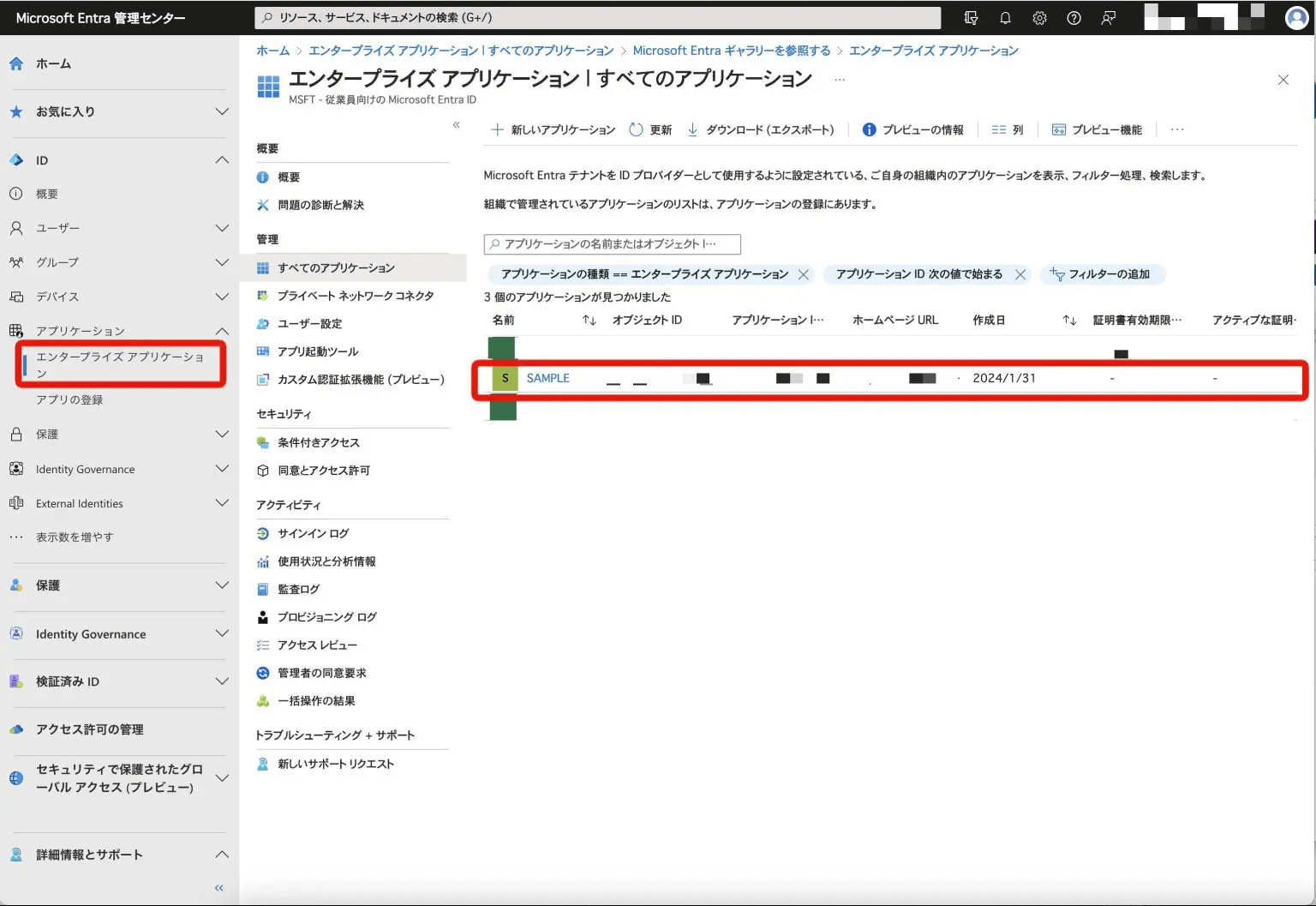Viewport: 1316px width, 906px height.
Task: Click the 同意とアクセス許可 cube icon
Action: (x=263, y=471)
